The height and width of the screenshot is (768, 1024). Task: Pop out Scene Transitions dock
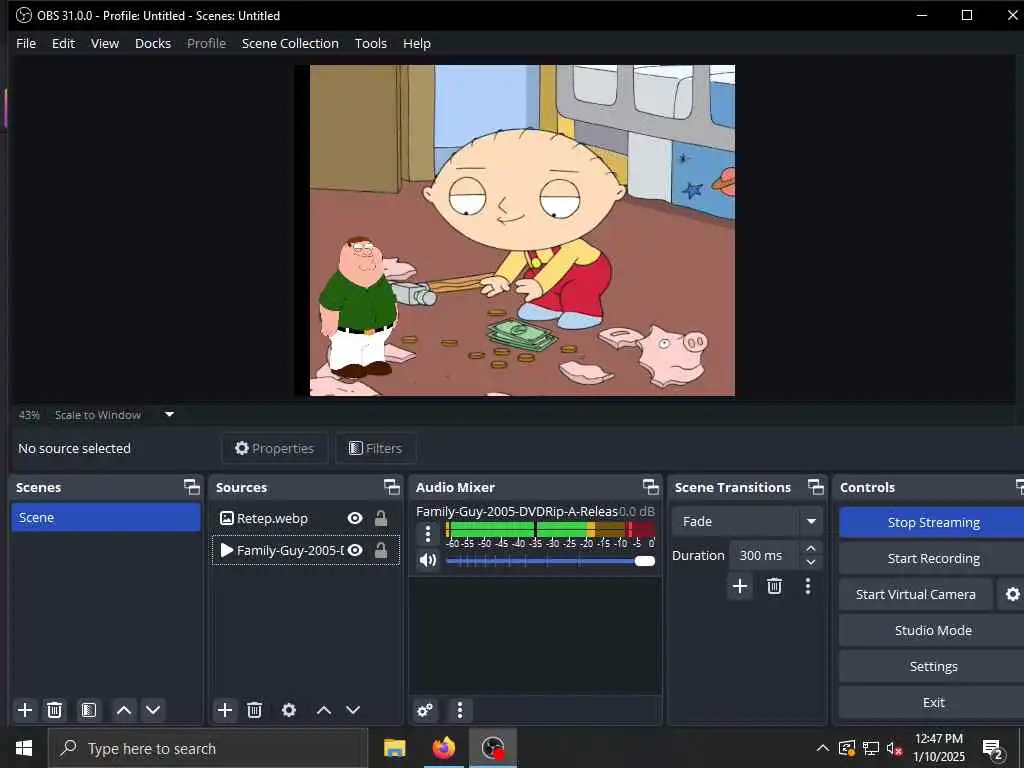tap(816, 487)
